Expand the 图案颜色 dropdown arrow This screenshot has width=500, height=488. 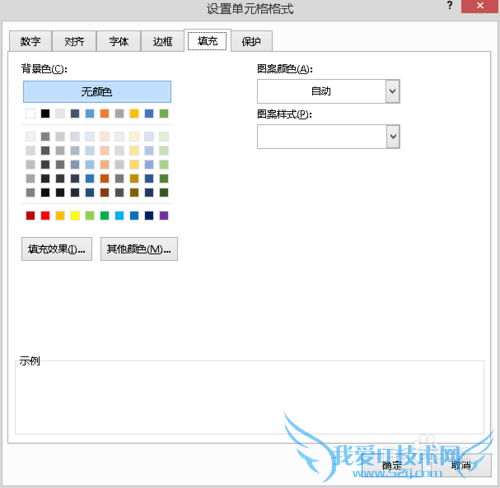(x=393, y=91)
